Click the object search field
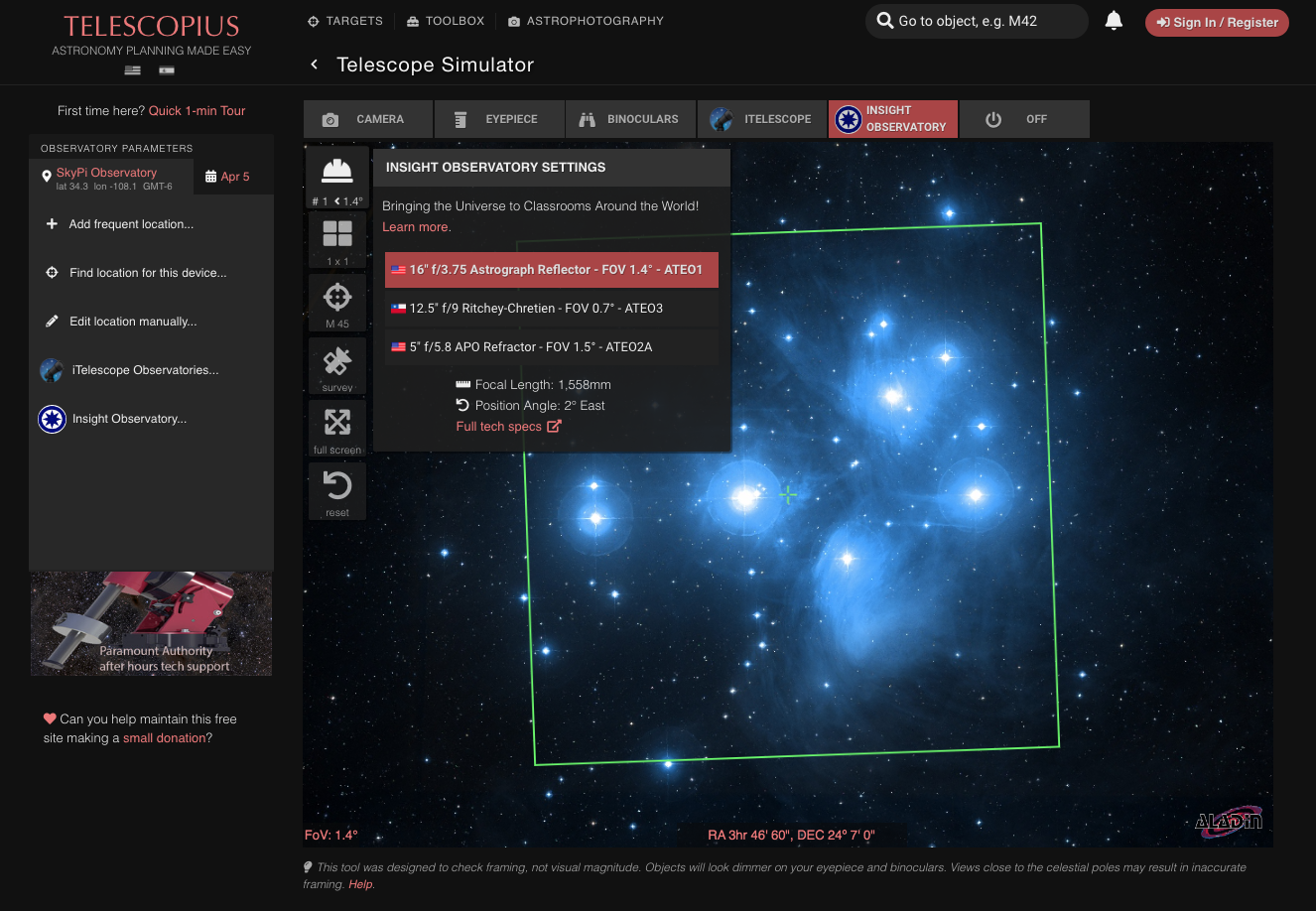Viewport: 1316px width, 911px height. pyautogui.click(x=976, y=21)
